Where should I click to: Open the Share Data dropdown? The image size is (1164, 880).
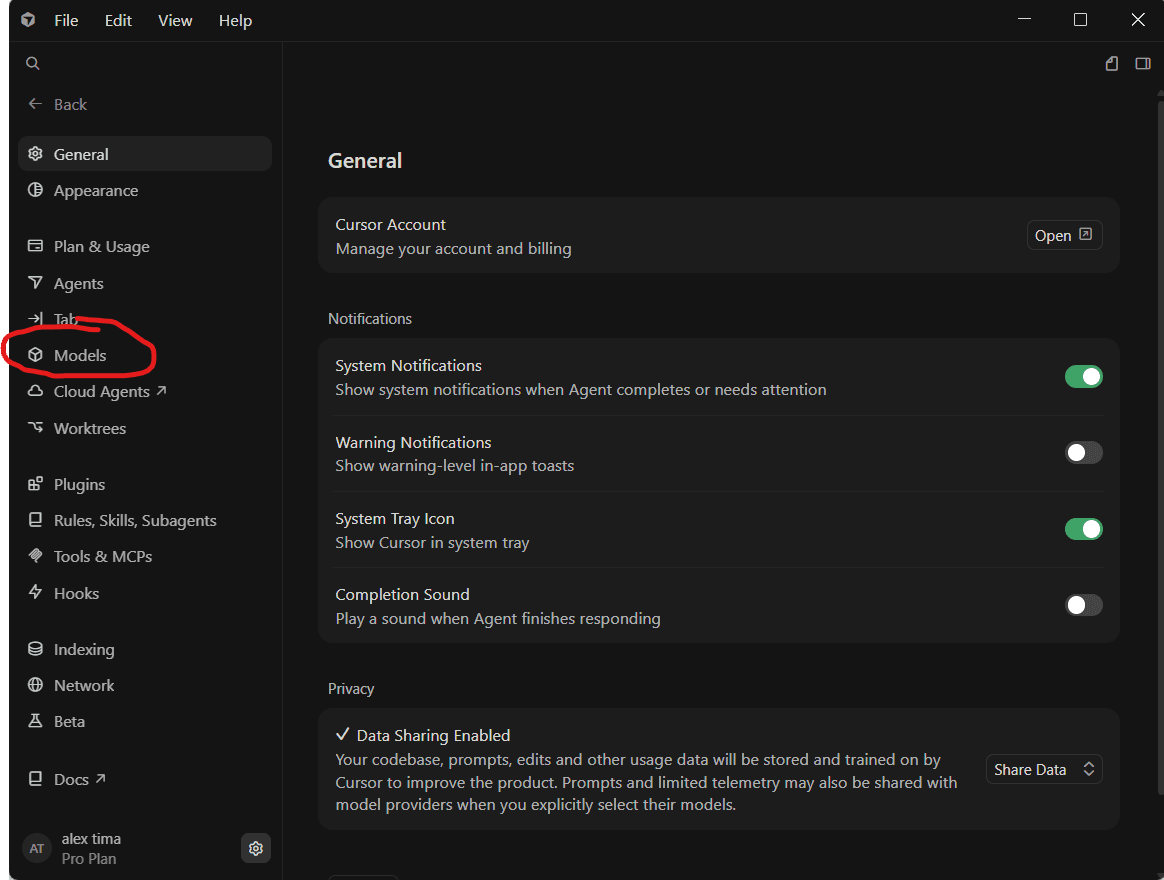[x=1044, y=769]
